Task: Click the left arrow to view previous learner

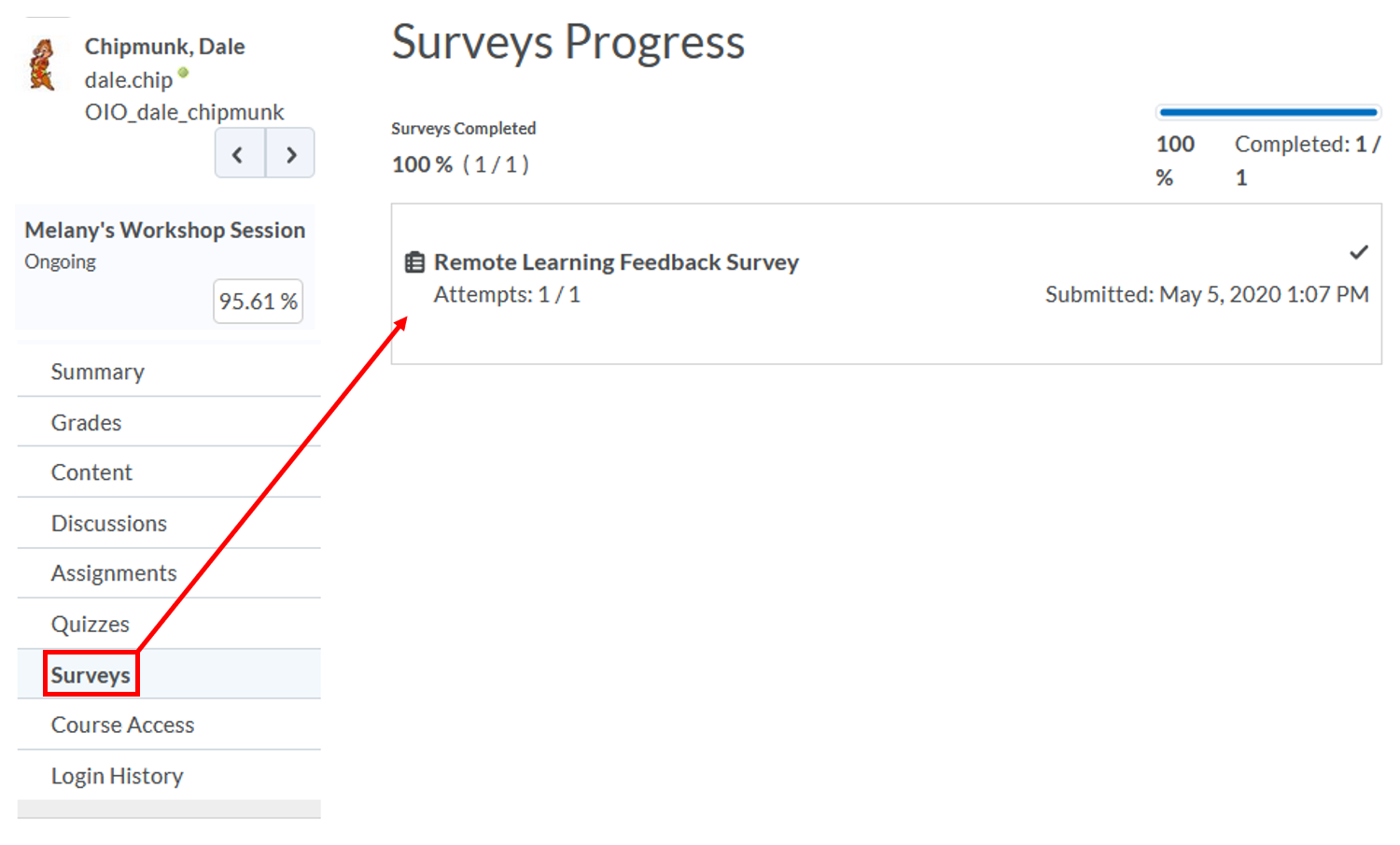Action: (239, 153)
